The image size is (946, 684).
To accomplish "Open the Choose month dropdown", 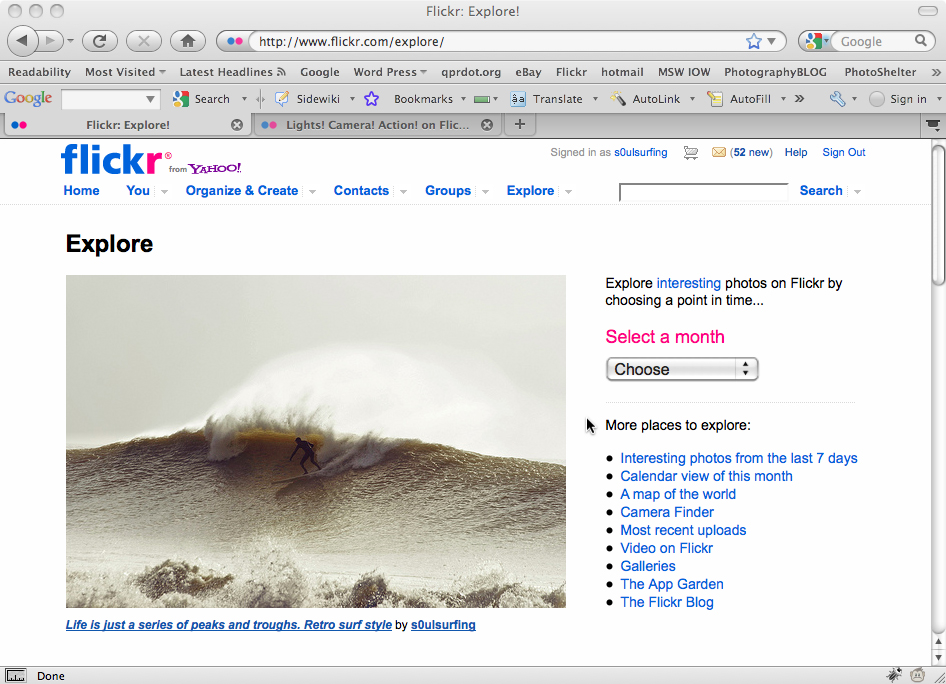I will tap(682, 369).
